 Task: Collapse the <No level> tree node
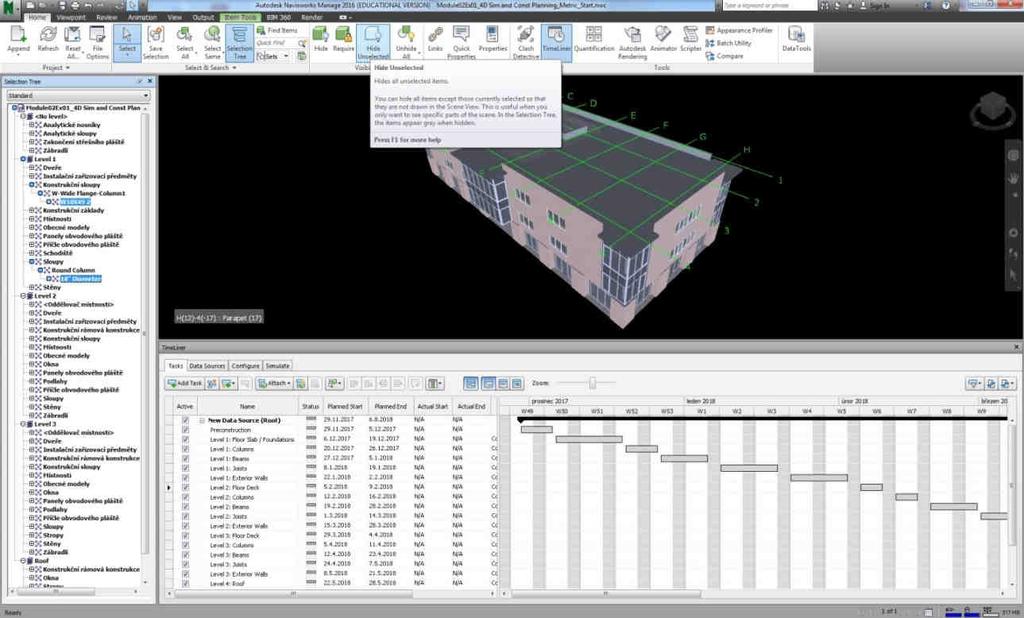pos(23,116)
